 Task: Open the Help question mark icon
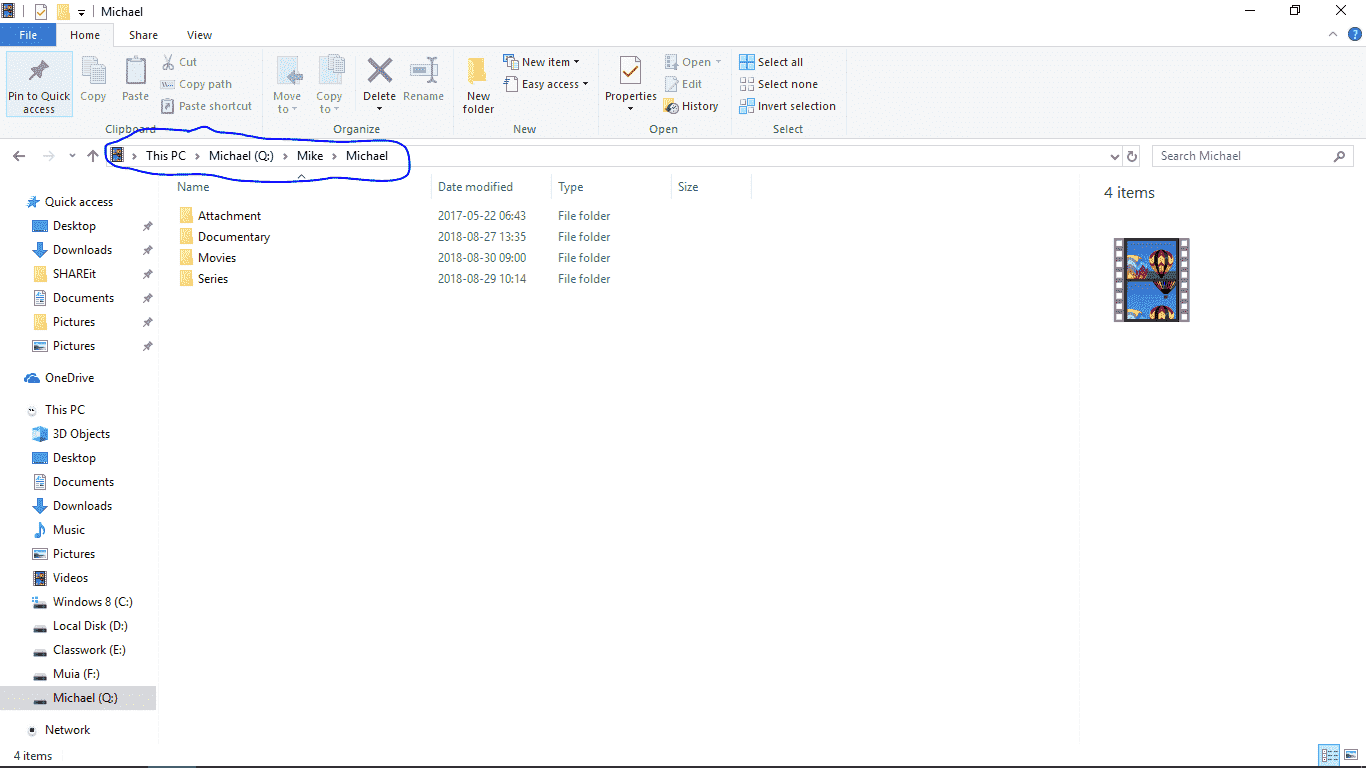pyautogui.click(x=1354, y=35)
